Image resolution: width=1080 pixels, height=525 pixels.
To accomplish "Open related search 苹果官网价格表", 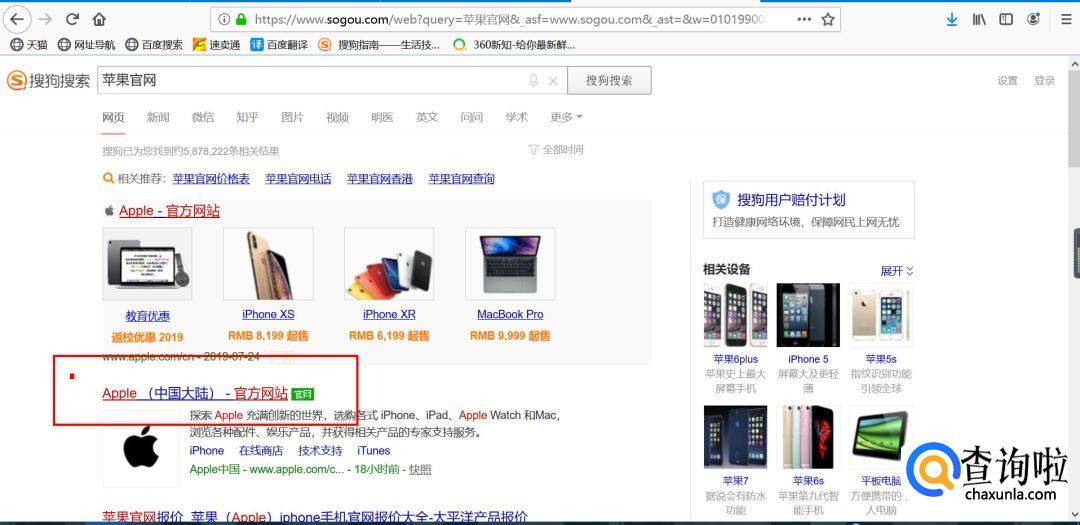I will point(211,178).
